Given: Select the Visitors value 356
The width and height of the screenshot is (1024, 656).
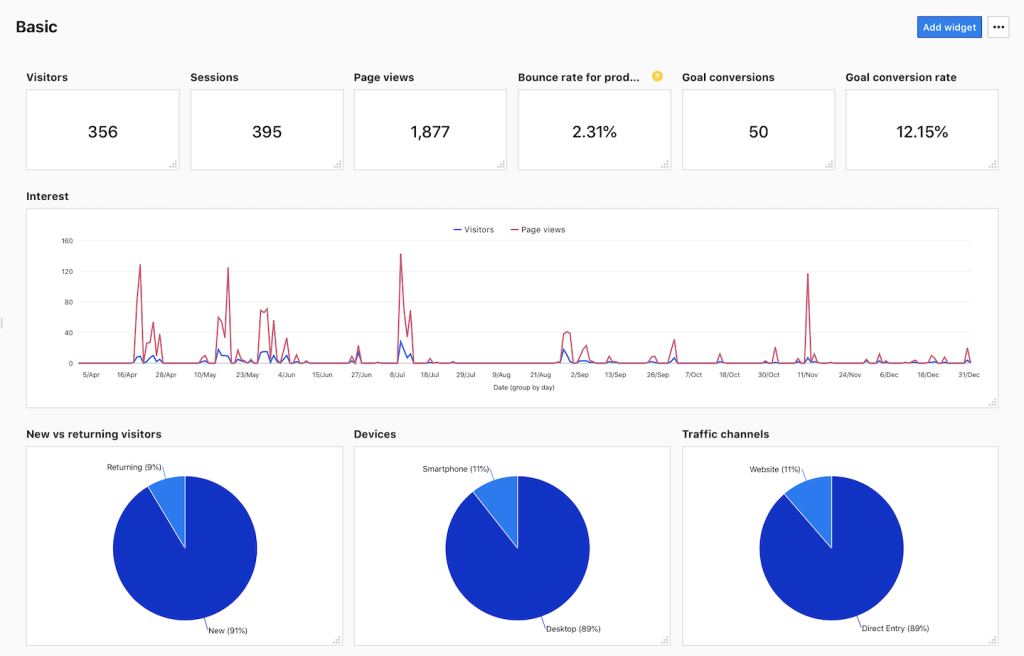Looking at the screenshot, I should click(103, 132).
